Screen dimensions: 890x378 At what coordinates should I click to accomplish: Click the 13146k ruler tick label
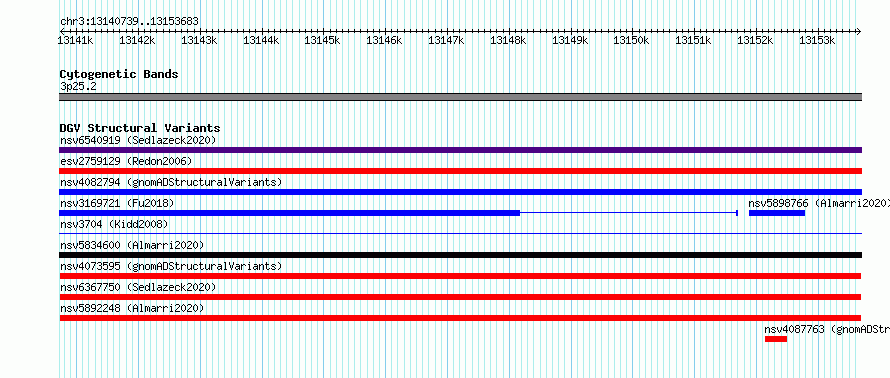[x=384, y=40]
